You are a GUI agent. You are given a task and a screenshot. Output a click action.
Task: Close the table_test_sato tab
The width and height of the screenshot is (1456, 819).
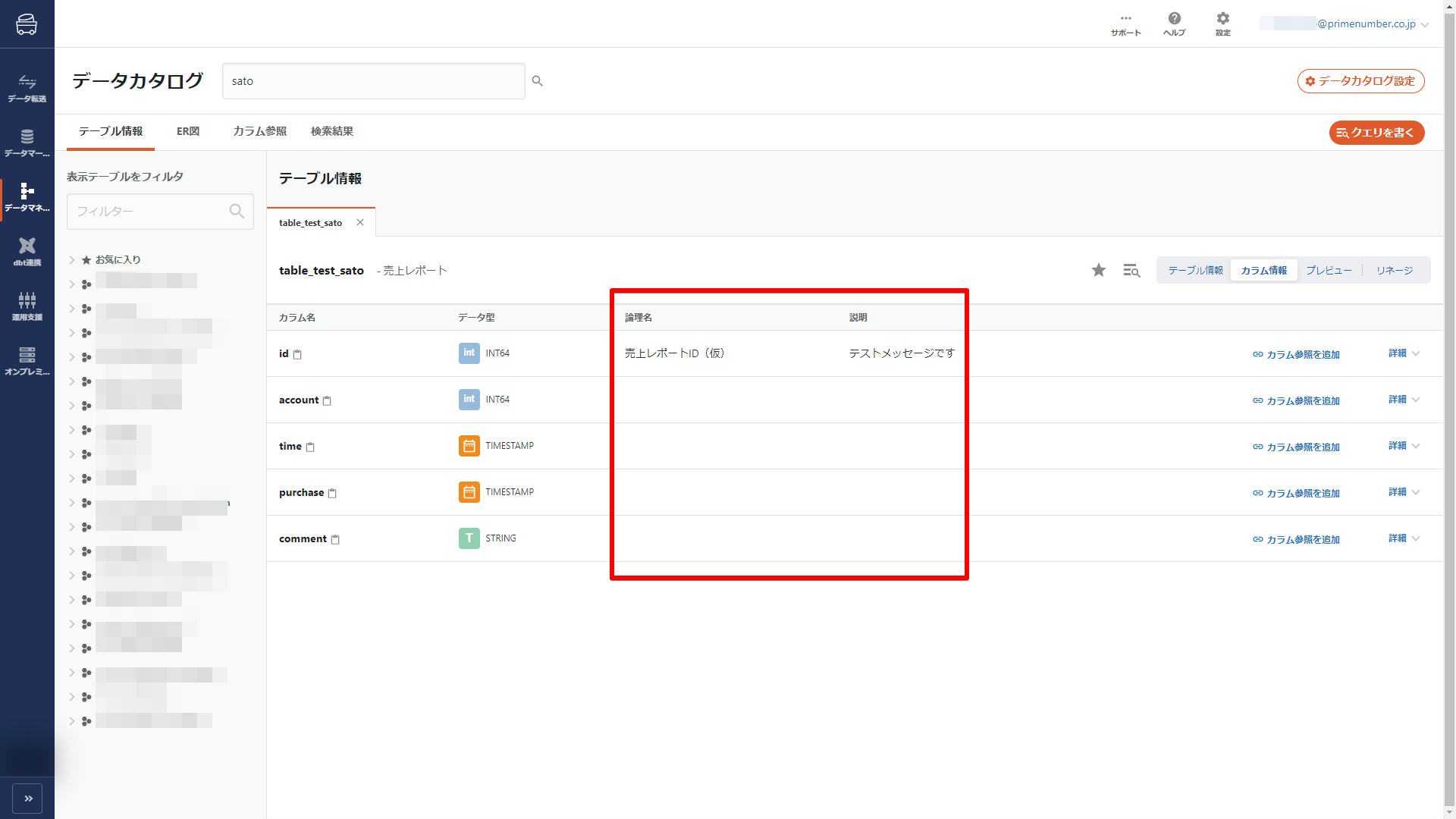[x=360, y=222]
